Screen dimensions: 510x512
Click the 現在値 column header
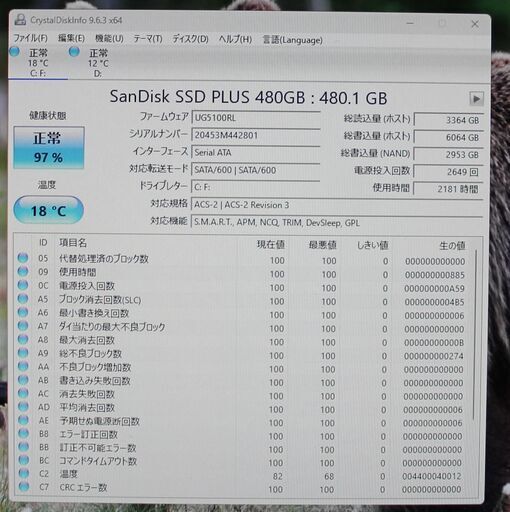270,244
